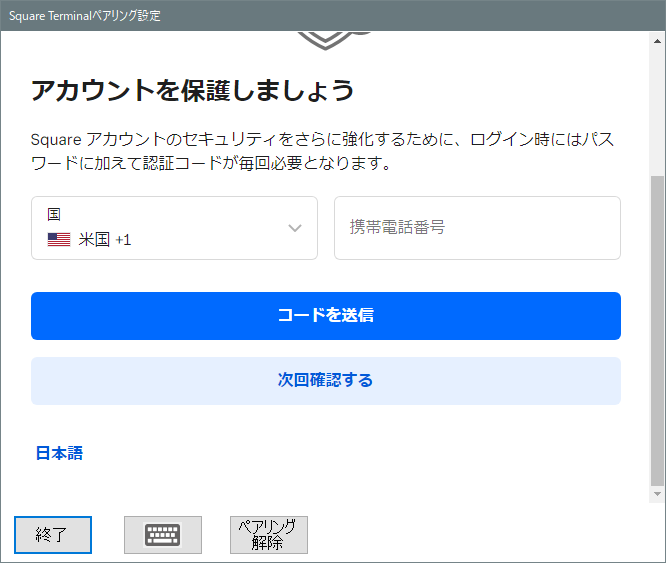Image resolution: width=666 pixels, height=563 pixels.
Task: Open the on-screen keyboard icon button
Action: point(162,535)
